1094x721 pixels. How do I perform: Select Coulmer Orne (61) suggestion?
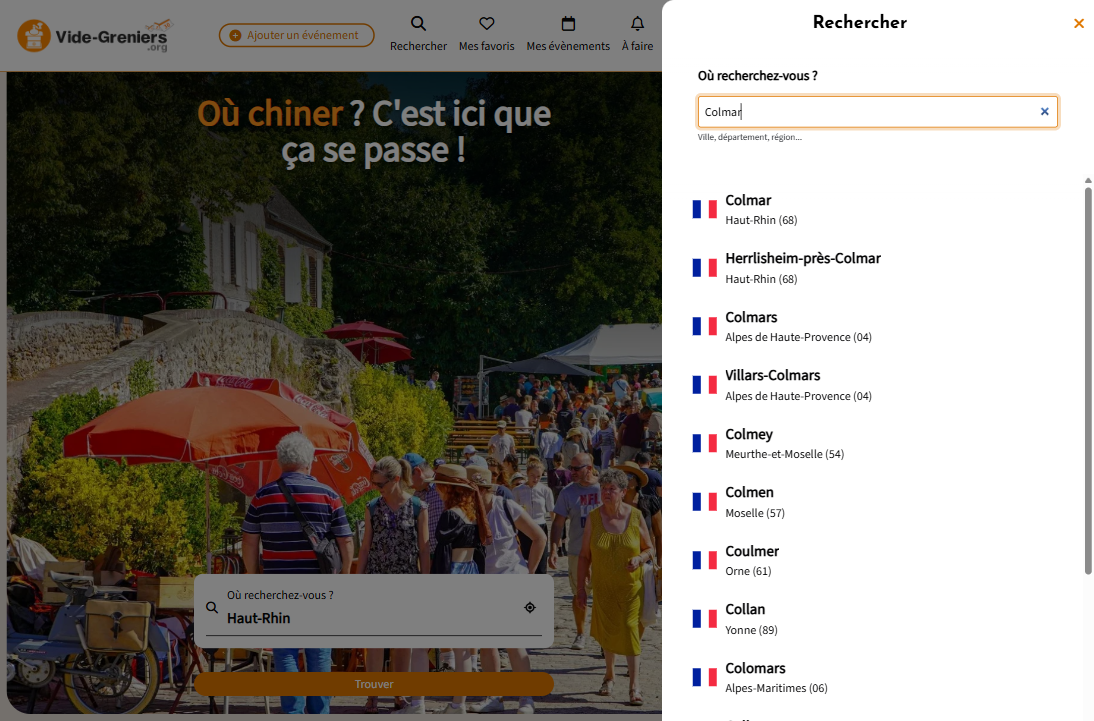752,560
